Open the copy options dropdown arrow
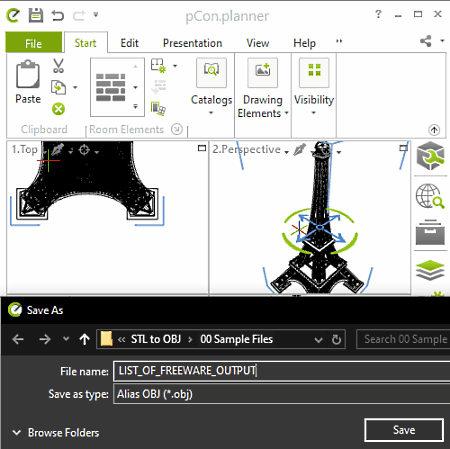 75,87
